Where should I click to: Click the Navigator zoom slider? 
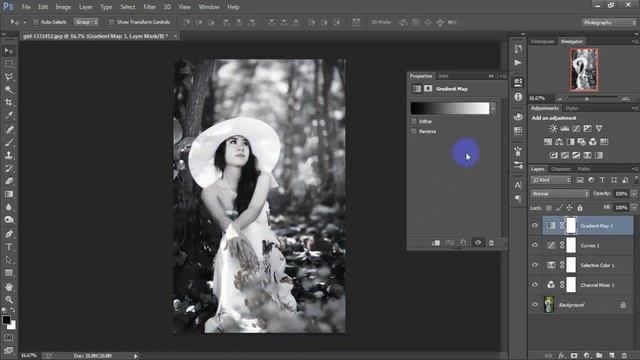point(587,99)
